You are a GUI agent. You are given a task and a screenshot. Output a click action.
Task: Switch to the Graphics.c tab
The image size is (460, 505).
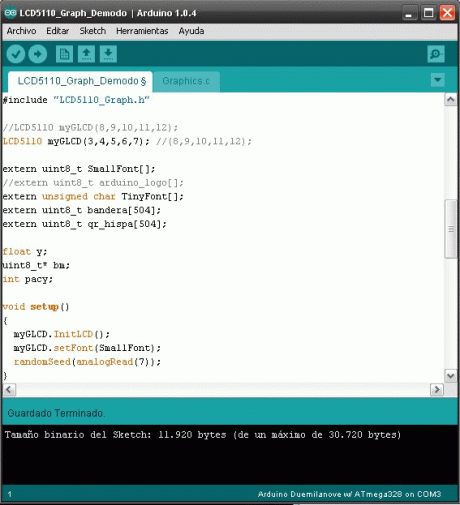[x=186, y=81]
